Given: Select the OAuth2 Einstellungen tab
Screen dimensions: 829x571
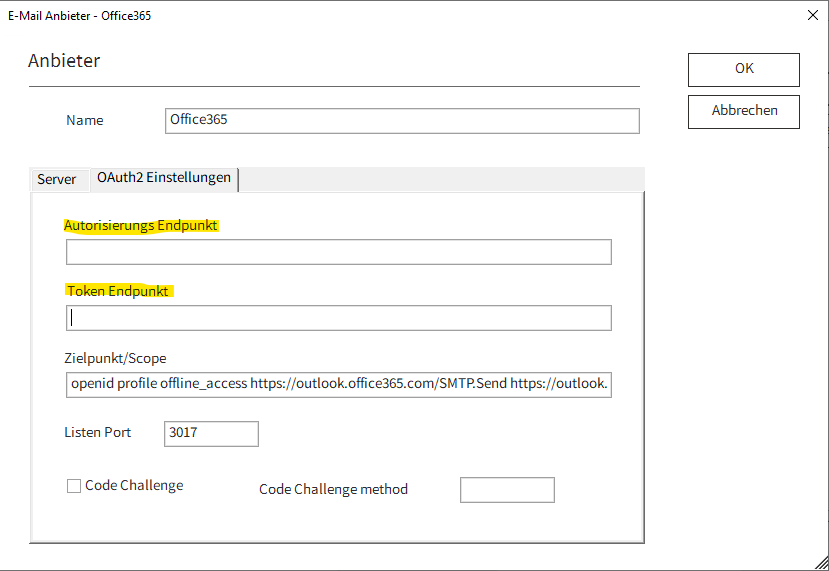Looking at the screenshot, I should (x=164, y=178).
